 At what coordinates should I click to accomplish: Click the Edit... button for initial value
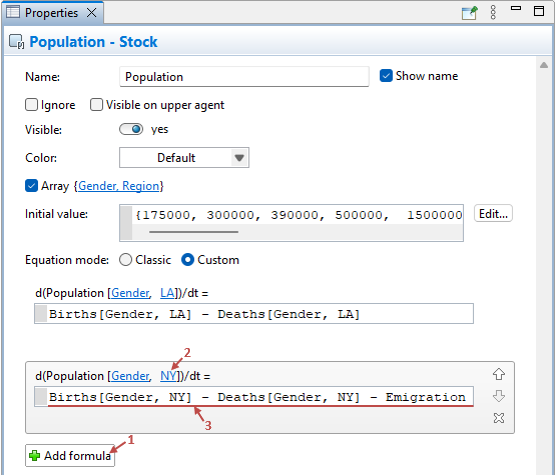point(493,213)
